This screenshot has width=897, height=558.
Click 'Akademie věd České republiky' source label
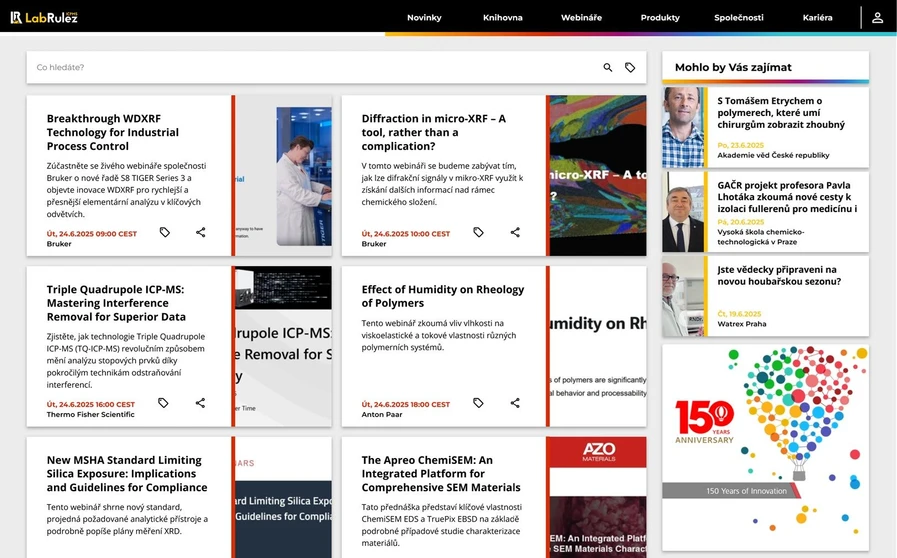coord(773,155)
